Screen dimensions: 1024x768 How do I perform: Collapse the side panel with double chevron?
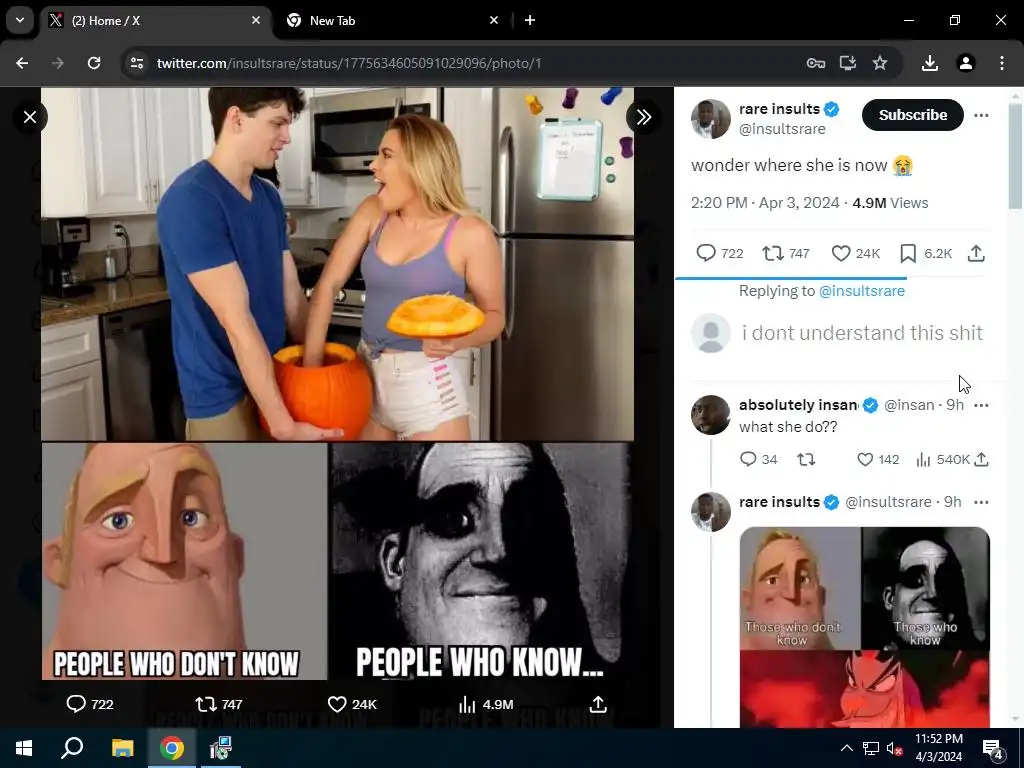coord(643,117)
